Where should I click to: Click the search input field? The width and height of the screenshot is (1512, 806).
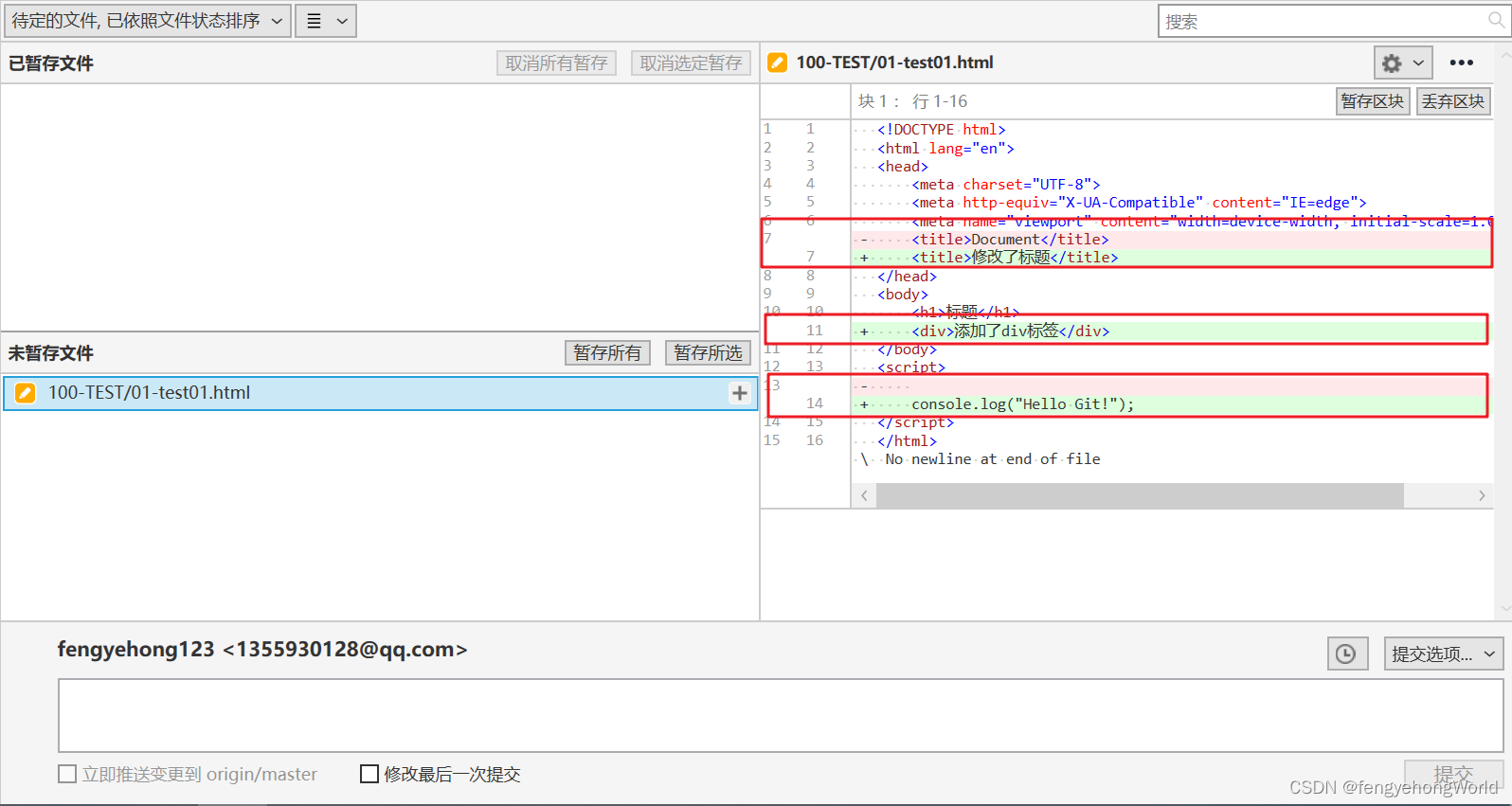coord(1322,21)
